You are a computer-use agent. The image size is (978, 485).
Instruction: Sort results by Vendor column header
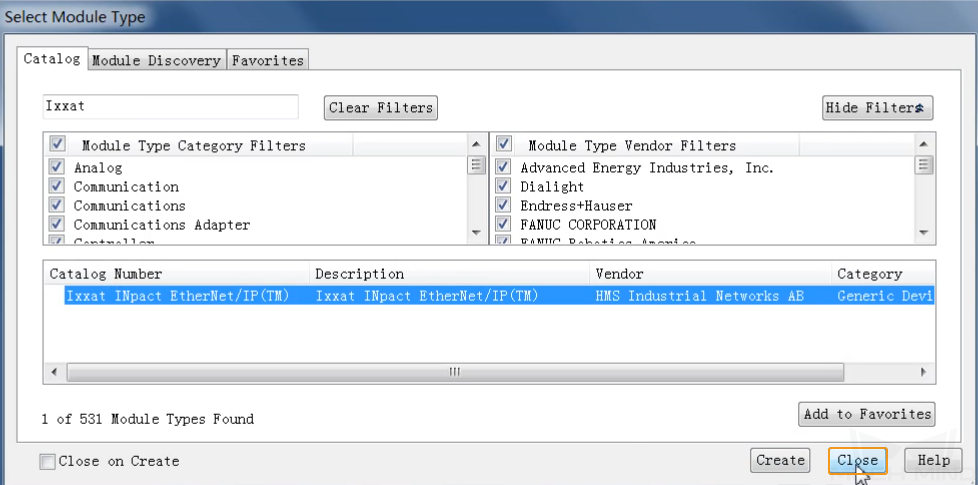click(x=710, y=274)
